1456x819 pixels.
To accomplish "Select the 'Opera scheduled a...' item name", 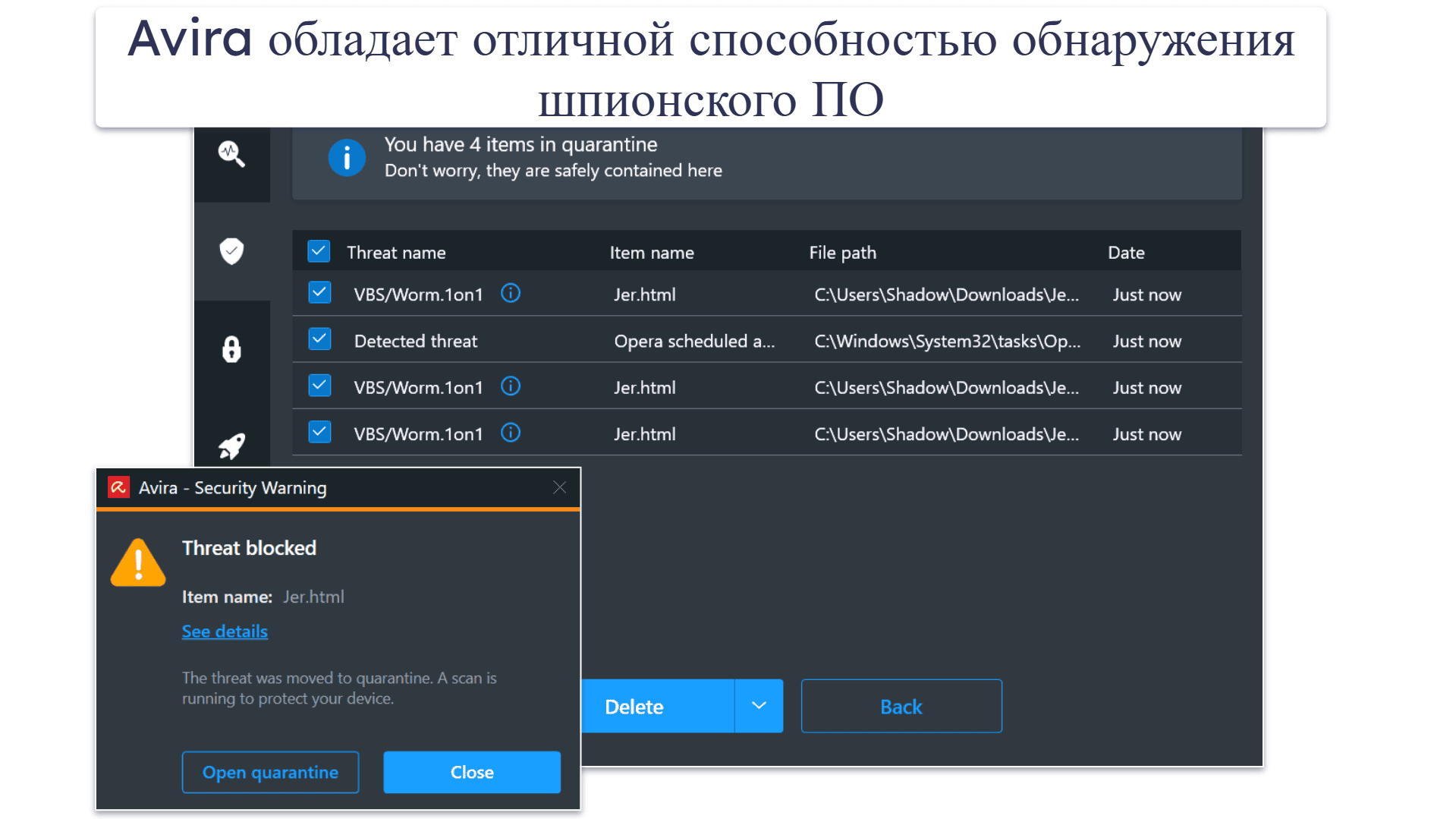I will pos(694,341).
